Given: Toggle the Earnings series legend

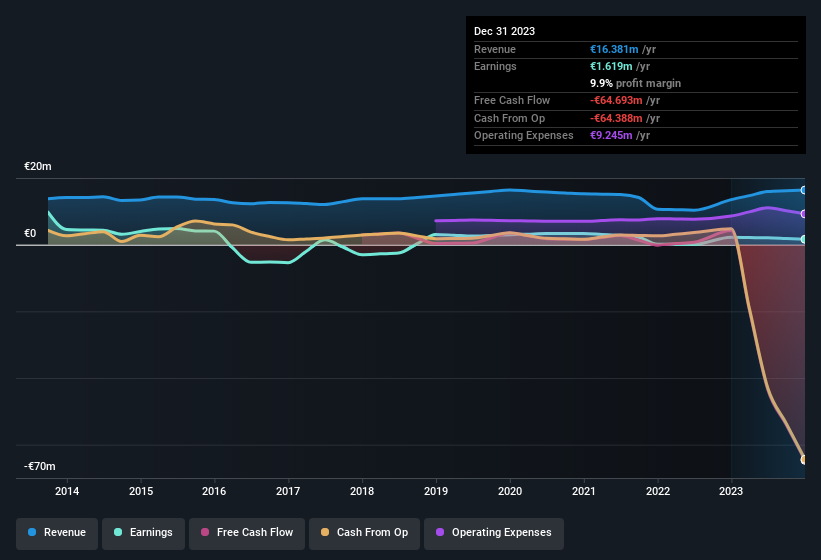Looking at the screenshot, I should point(143,533).
